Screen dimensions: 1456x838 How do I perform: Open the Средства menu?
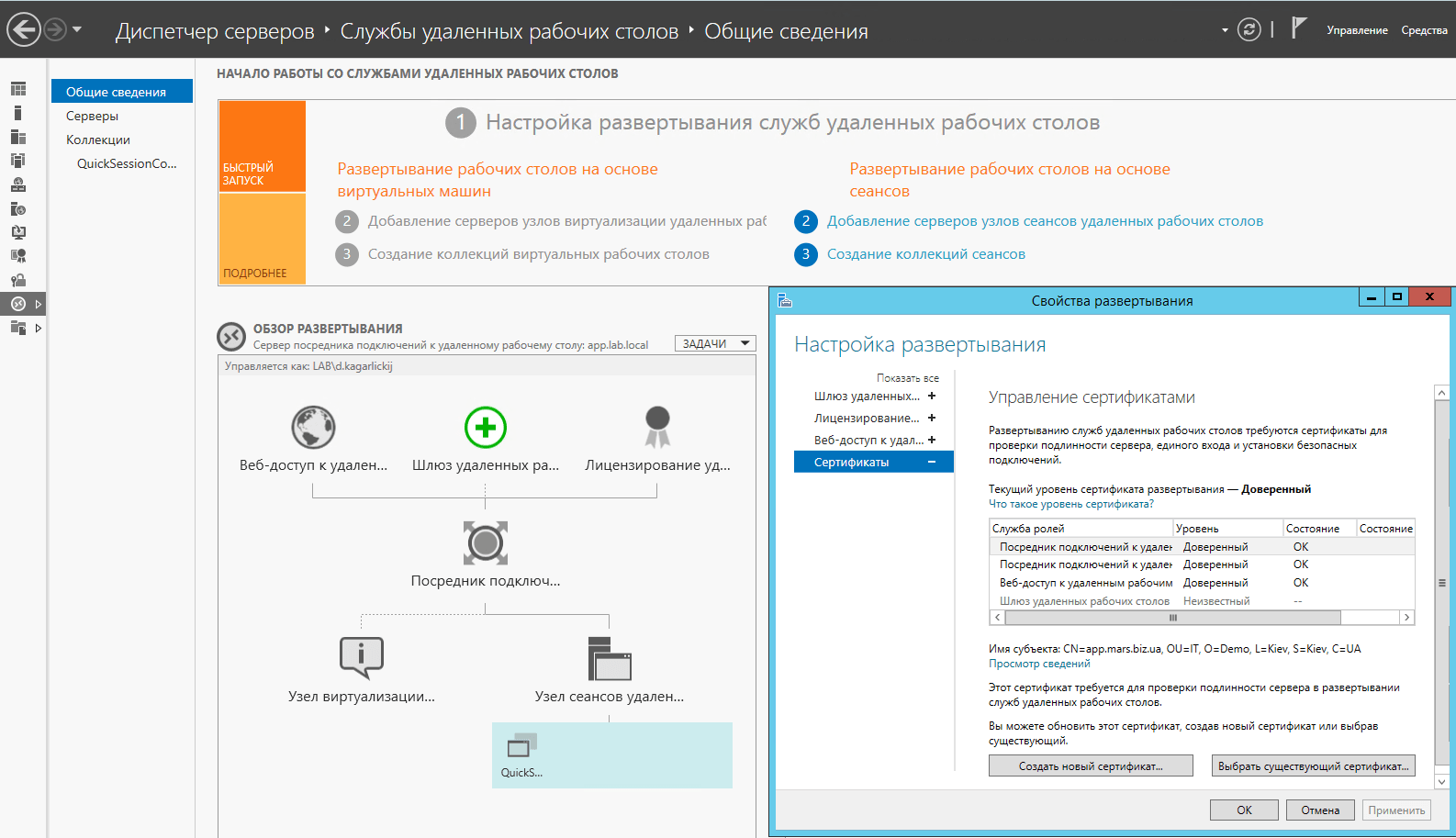click(1424, 30)
